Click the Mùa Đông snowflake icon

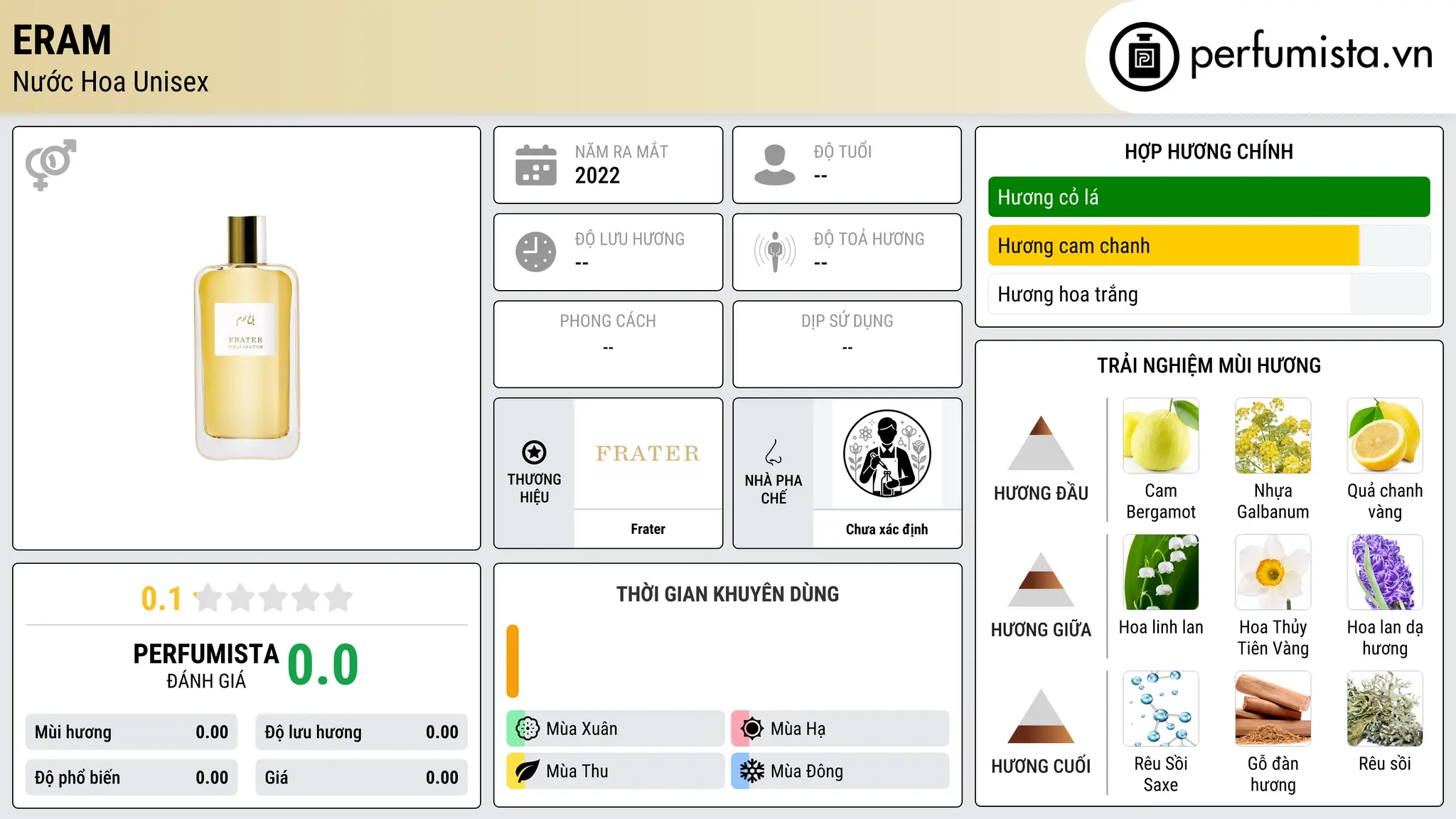pos(751,771)
